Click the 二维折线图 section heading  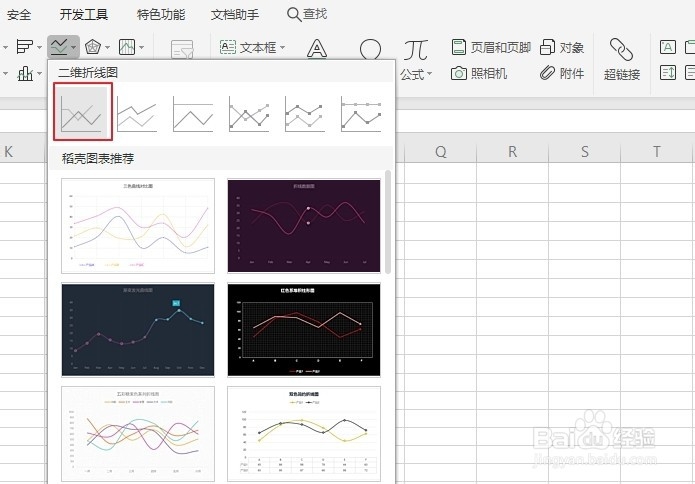tap(88, 72)
